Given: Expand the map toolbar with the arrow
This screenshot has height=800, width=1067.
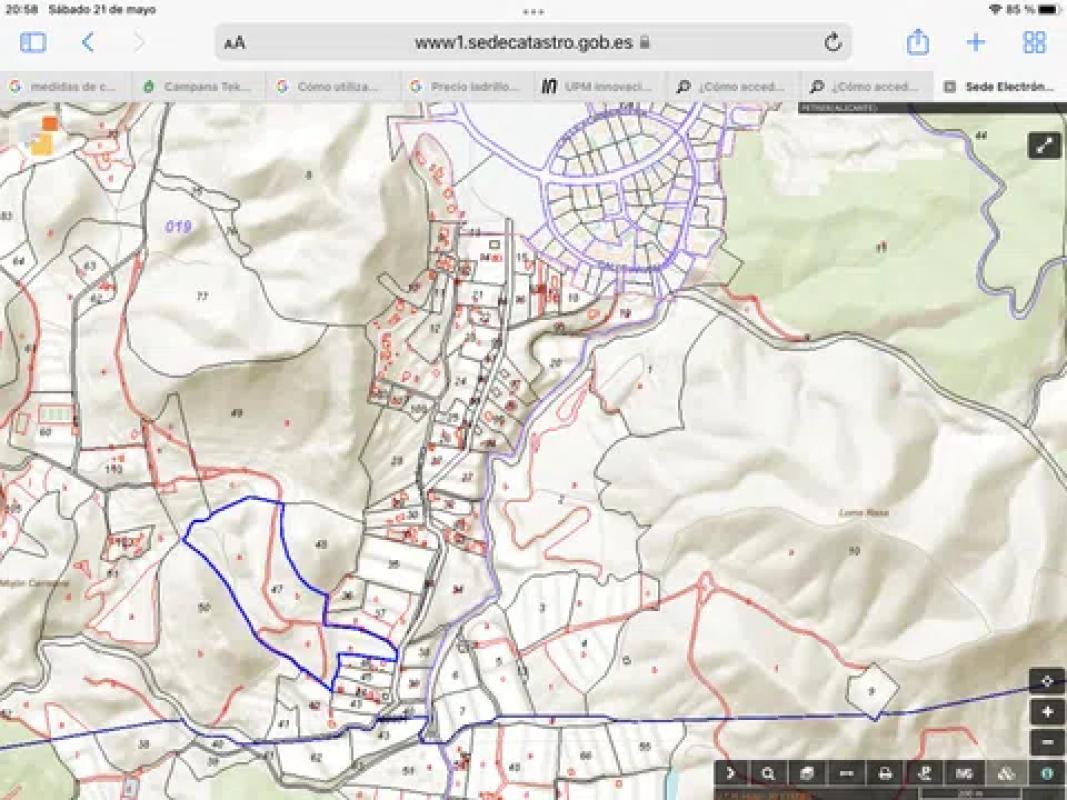Looking at the screenshot, I should (730, 773).
